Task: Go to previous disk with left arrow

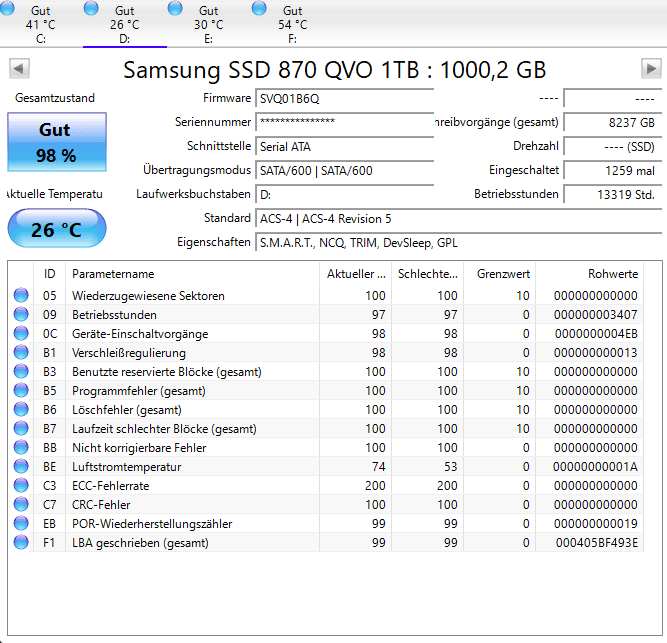Action: point(19,68)
